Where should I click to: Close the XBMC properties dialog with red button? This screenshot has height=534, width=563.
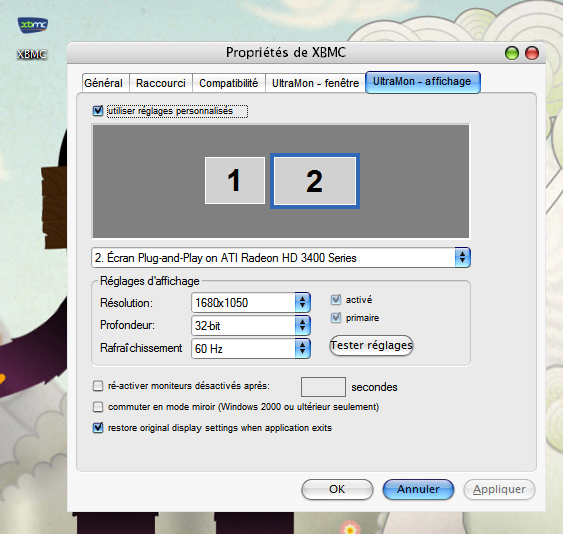point(532,53)
